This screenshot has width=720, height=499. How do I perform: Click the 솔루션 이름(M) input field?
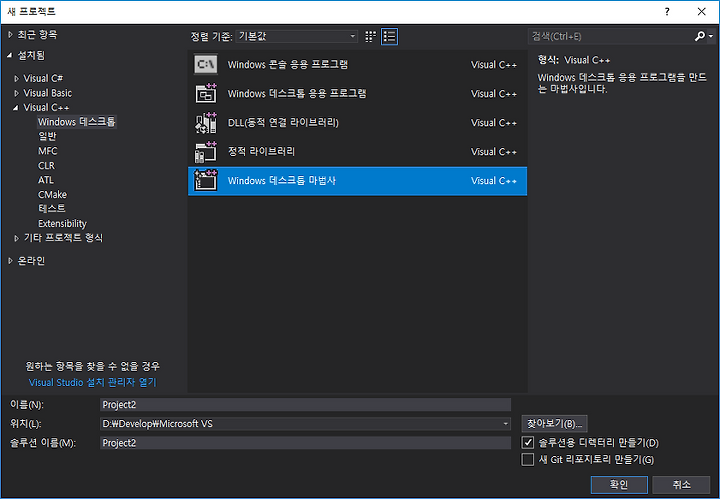pos(305,443)
